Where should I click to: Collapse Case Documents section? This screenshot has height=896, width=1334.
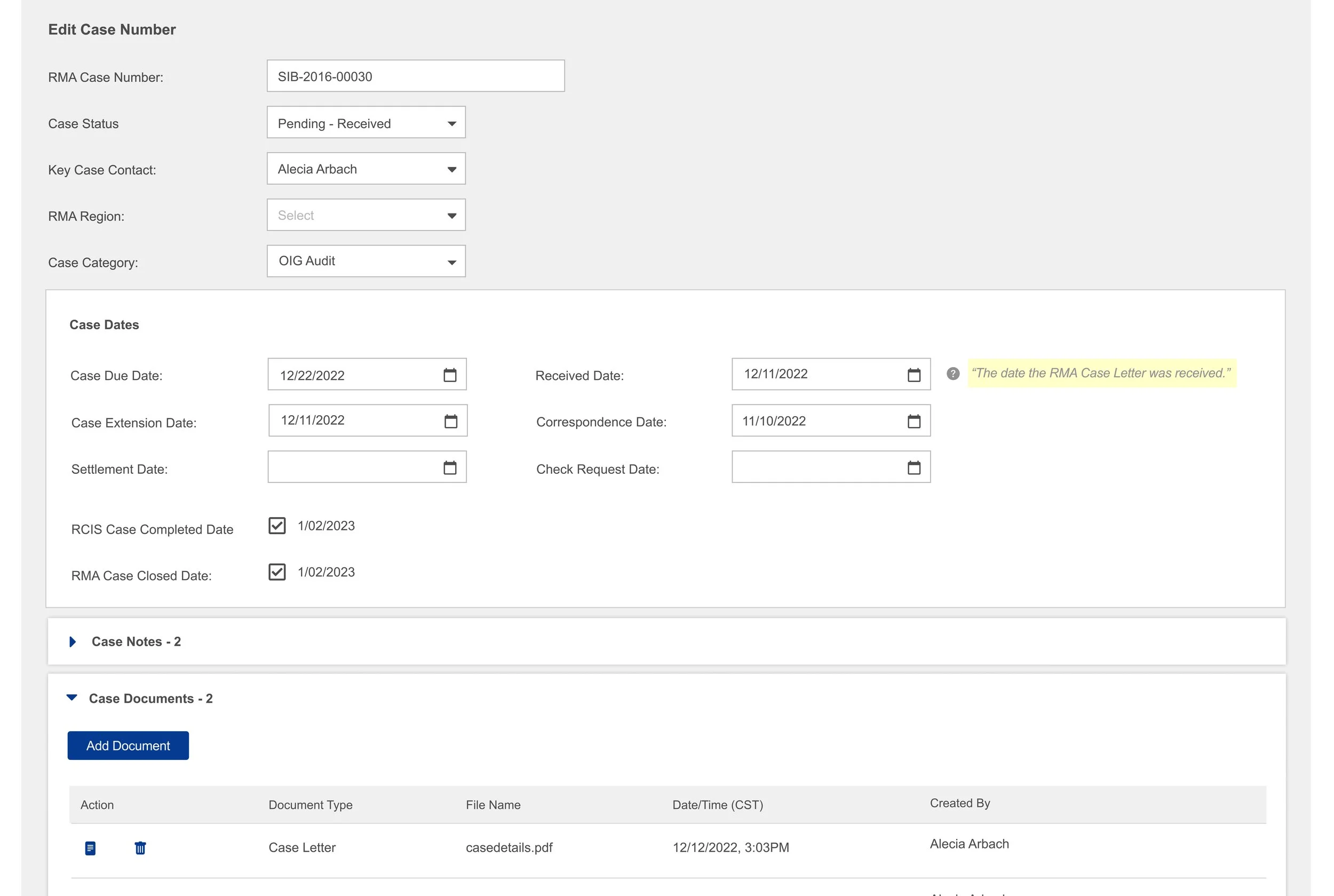click(x=72, y=697)
